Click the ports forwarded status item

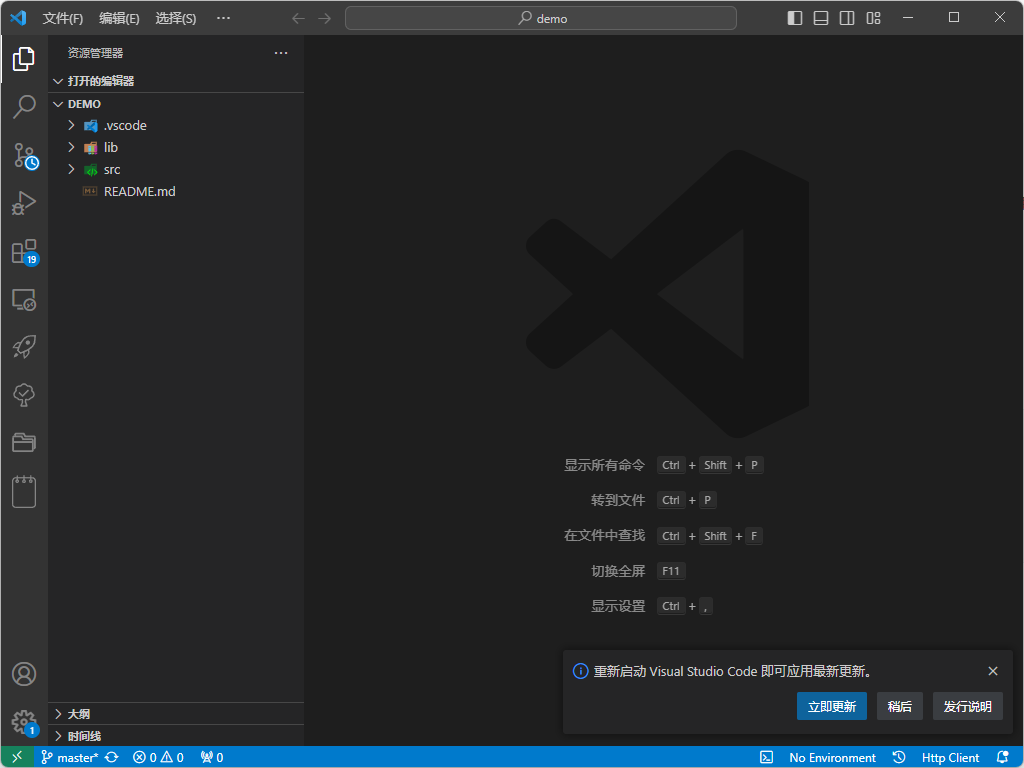[212, 758]
